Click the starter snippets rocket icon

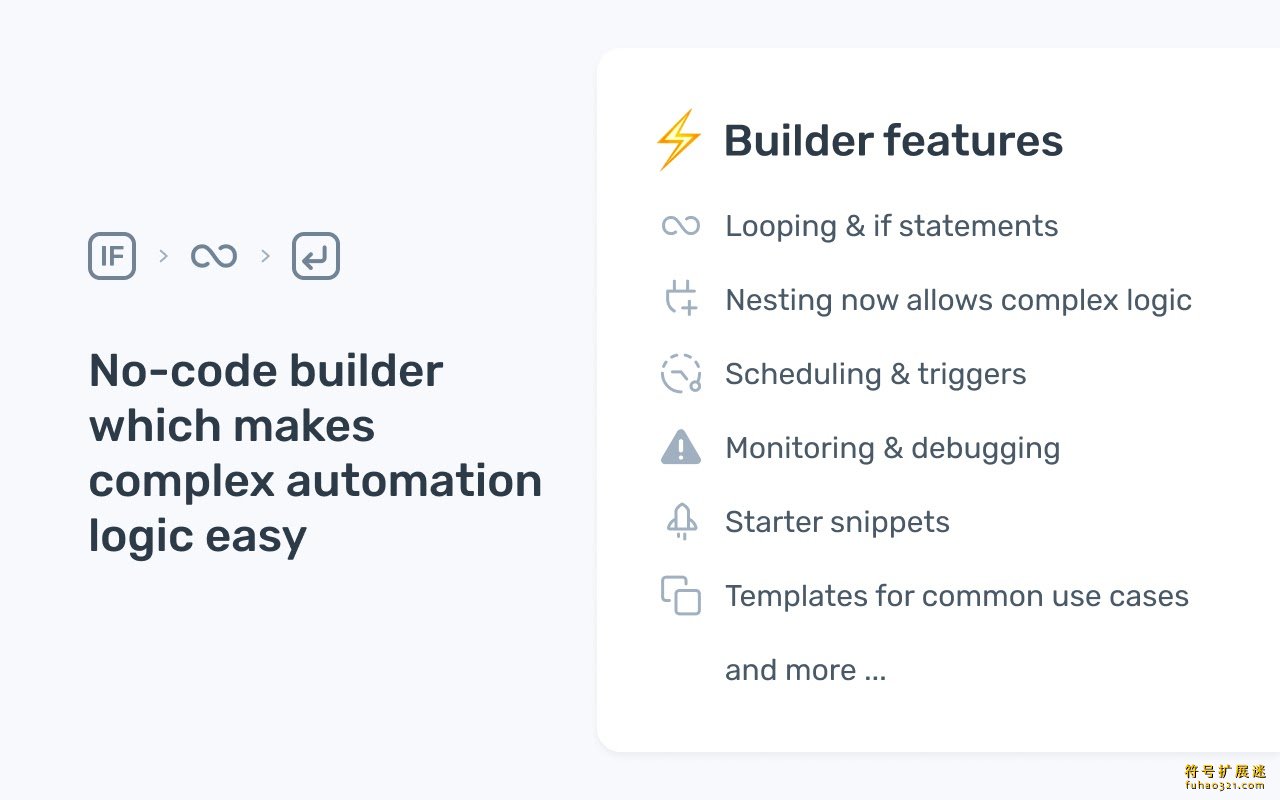pos(682,521)
